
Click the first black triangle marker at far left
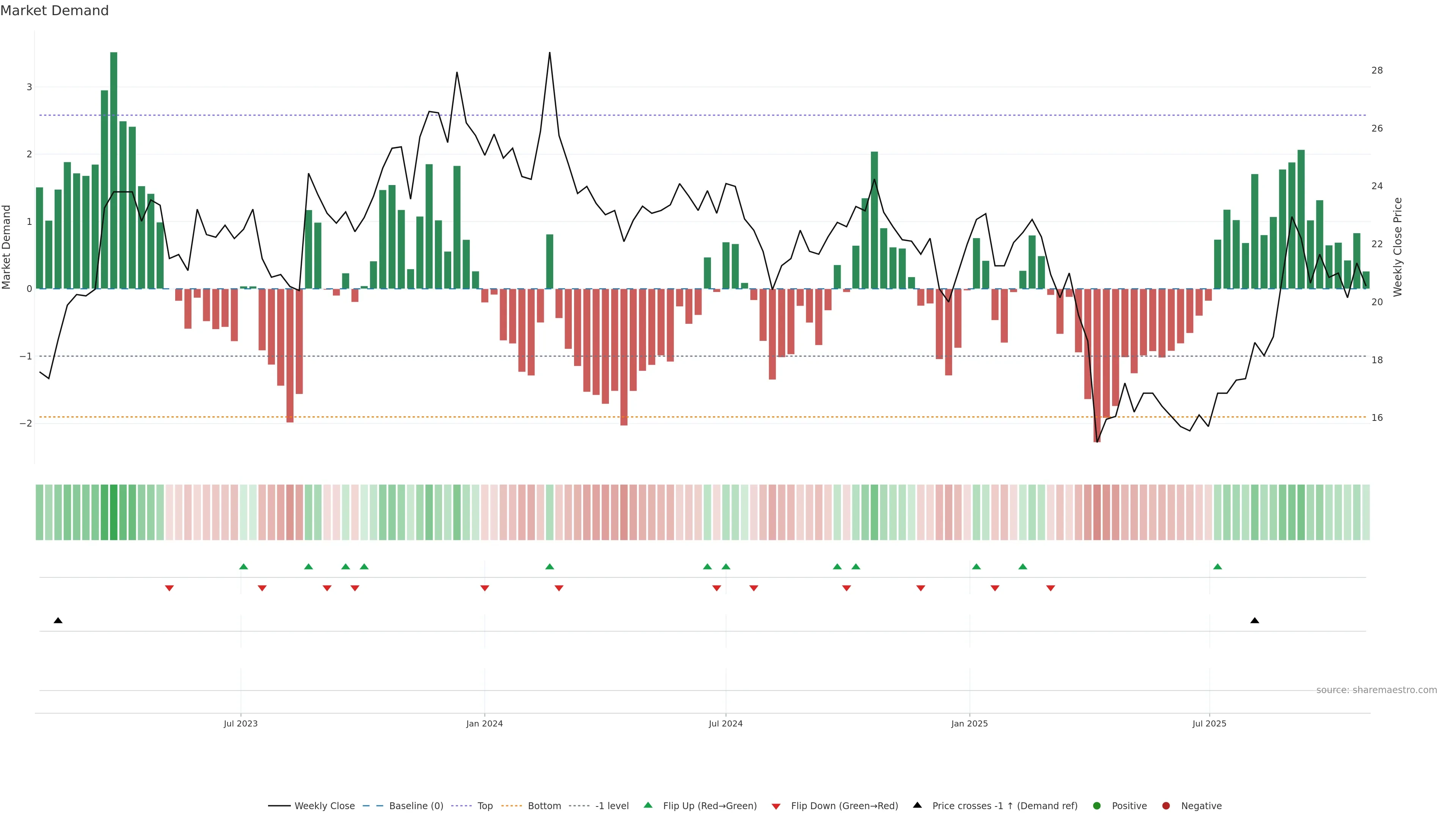pos(58,621)
